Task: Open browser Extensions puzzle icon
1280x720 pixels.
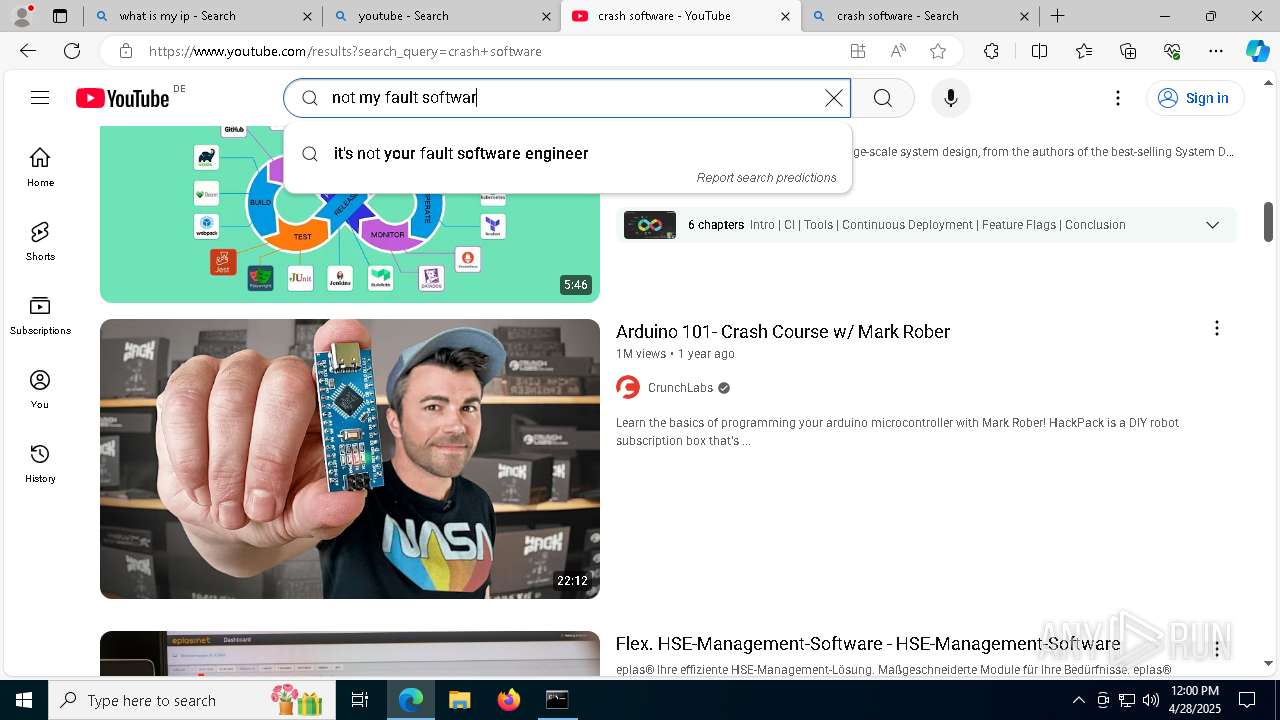Action: 991,51
